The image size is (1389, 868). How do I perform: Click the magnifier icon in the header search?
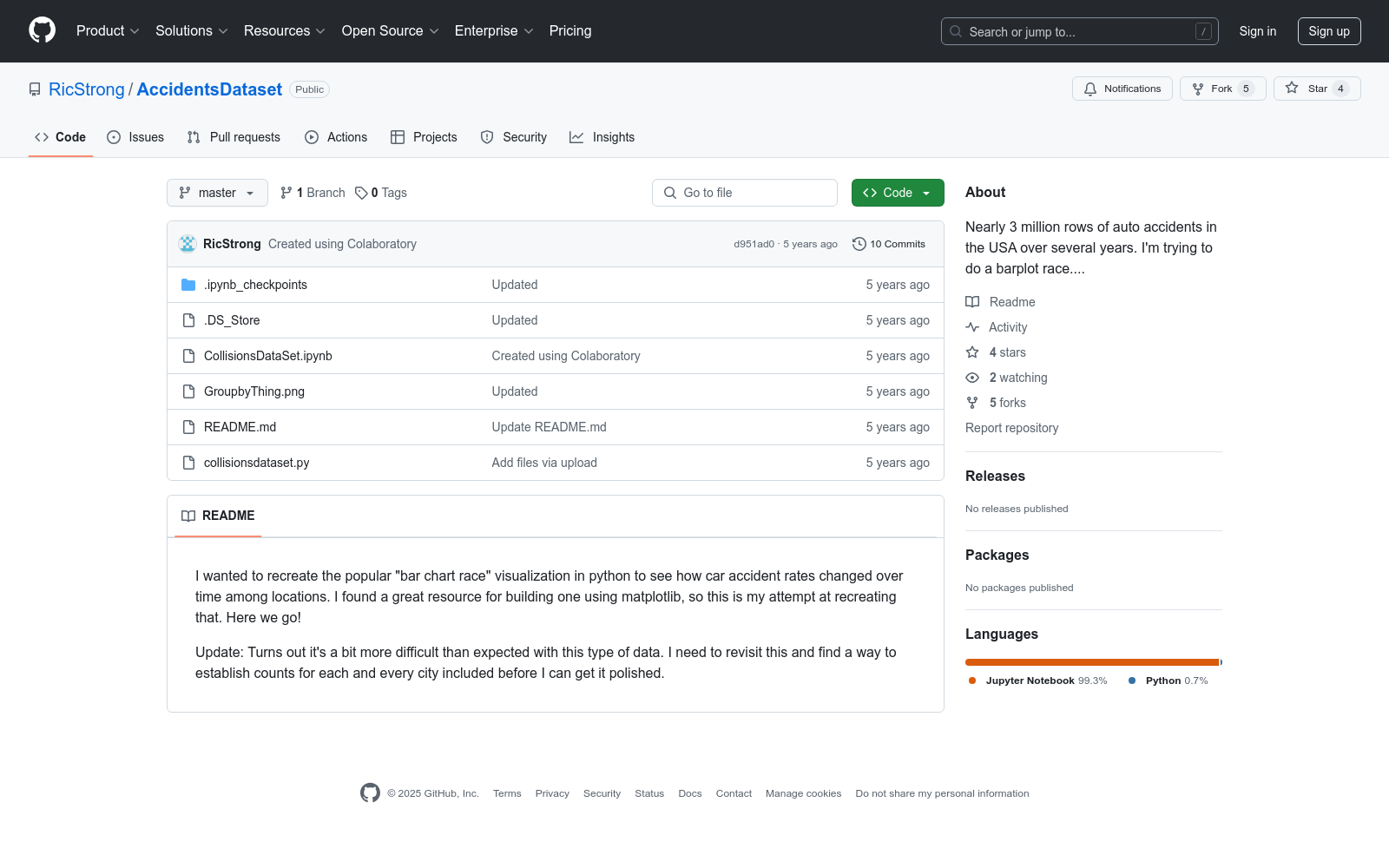point(956,31)
